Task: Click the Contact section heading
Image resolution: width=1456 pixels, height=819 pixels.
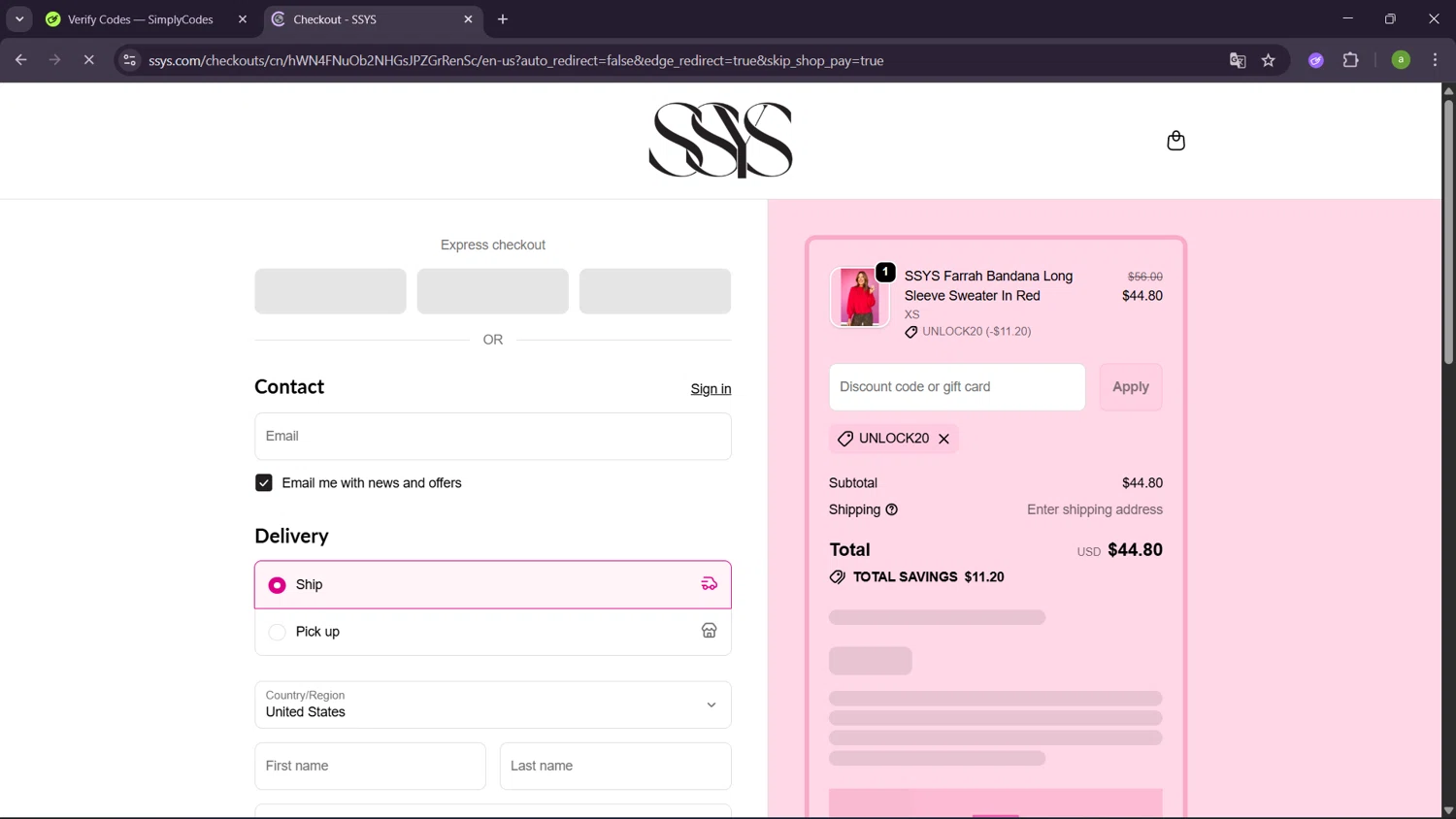Action: click(x=289, y=387)
